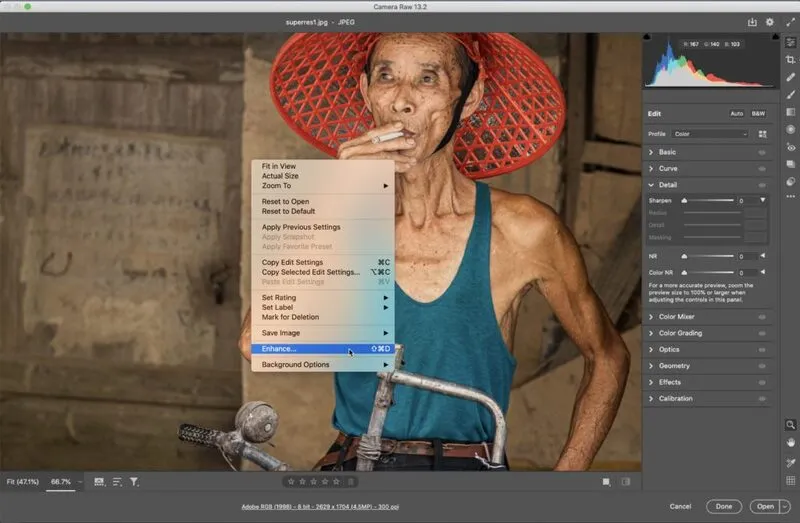Choose Reset to Default in context menu
This screenshot has width=800, height=523.
click(x=322, y=211)
